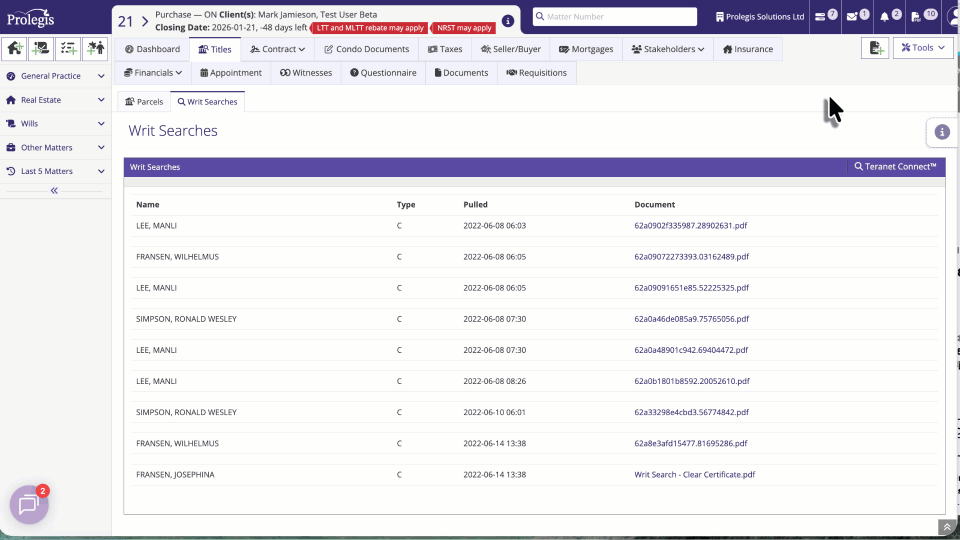
Task: Open the Condo Documents tab
Action: (366, 49)
